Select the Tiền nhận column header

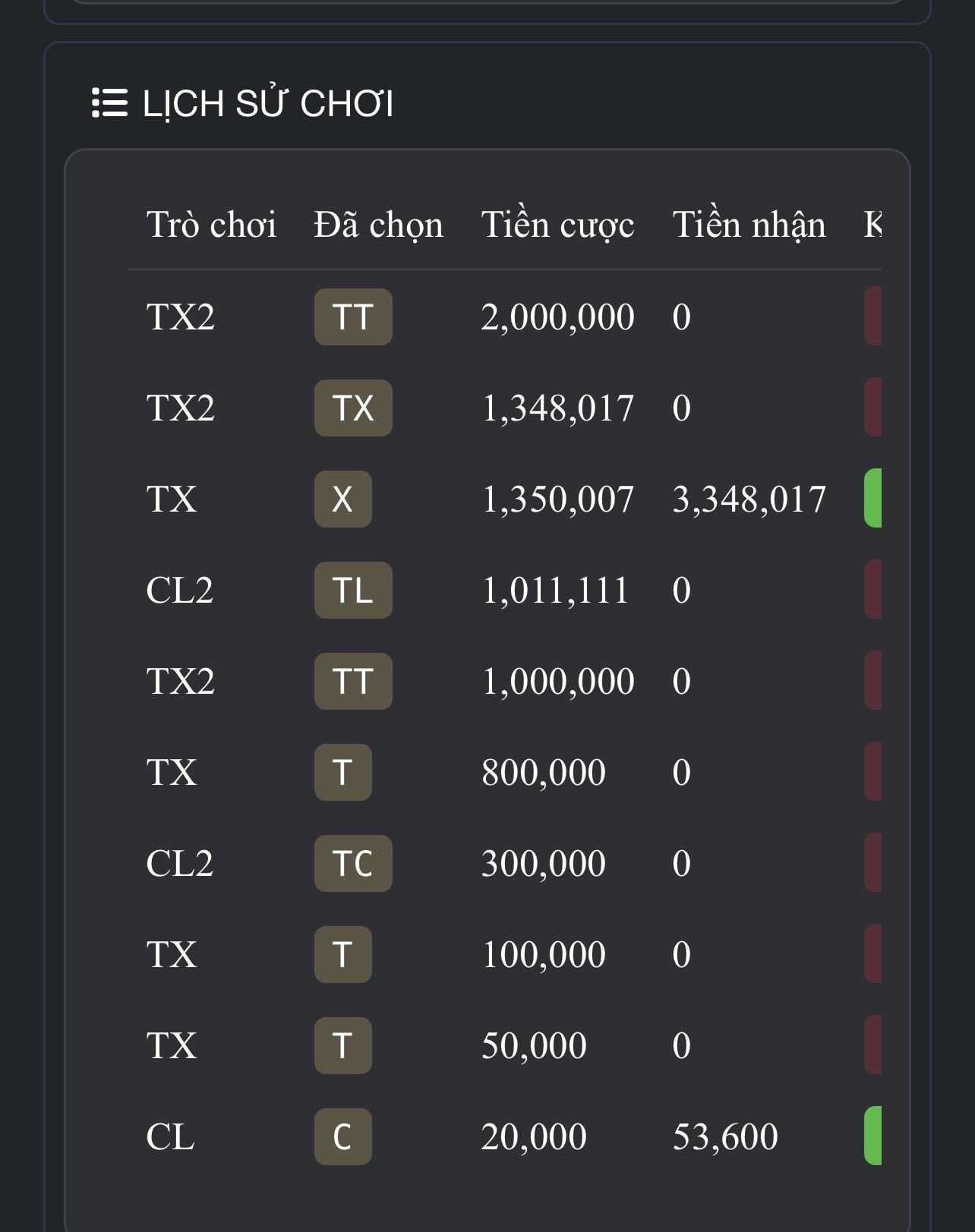point(749,225)
